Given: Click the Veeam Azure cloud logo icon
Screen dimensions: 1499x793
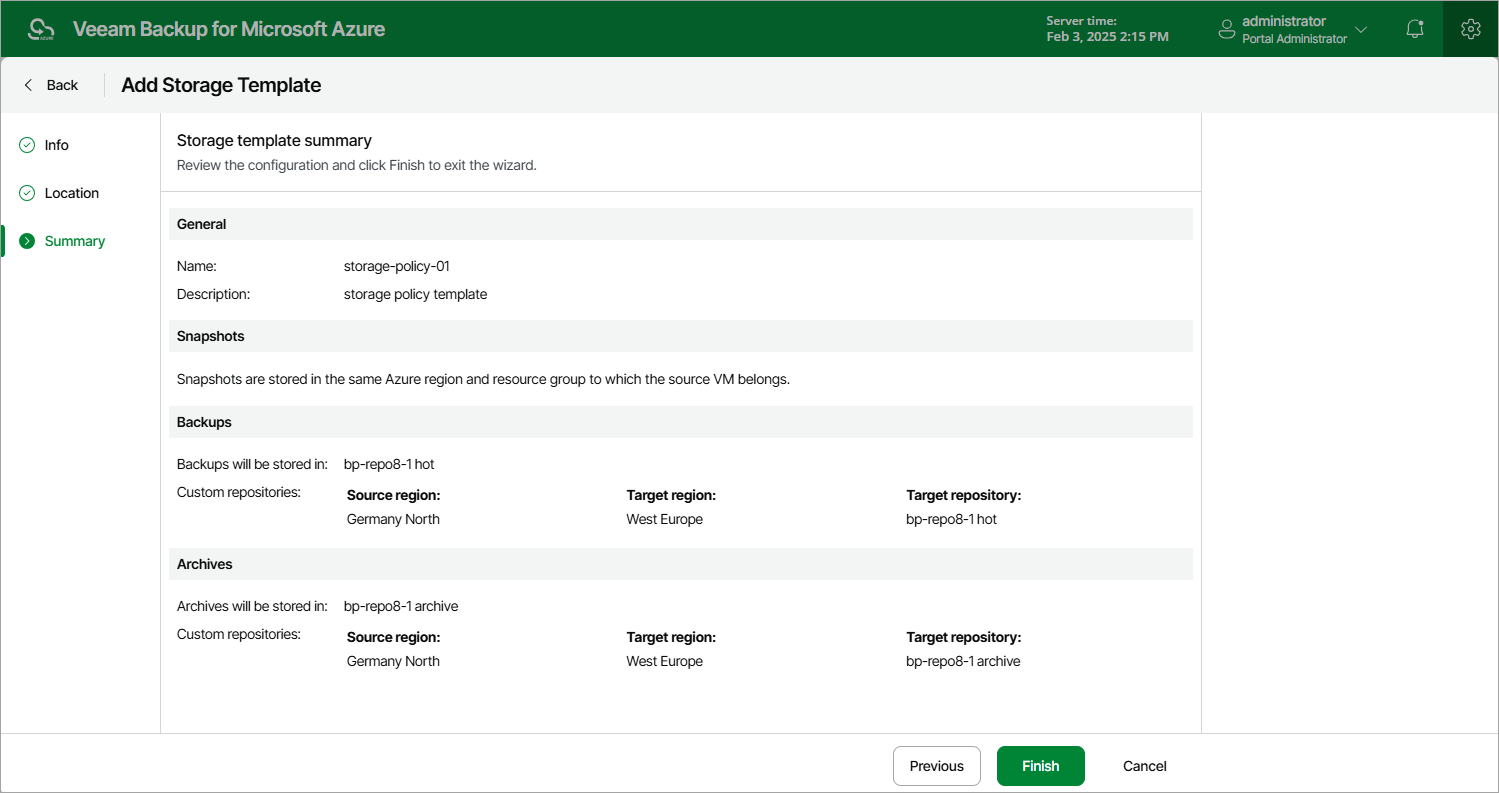Looking at the screenshot, I should click(41, 29).
